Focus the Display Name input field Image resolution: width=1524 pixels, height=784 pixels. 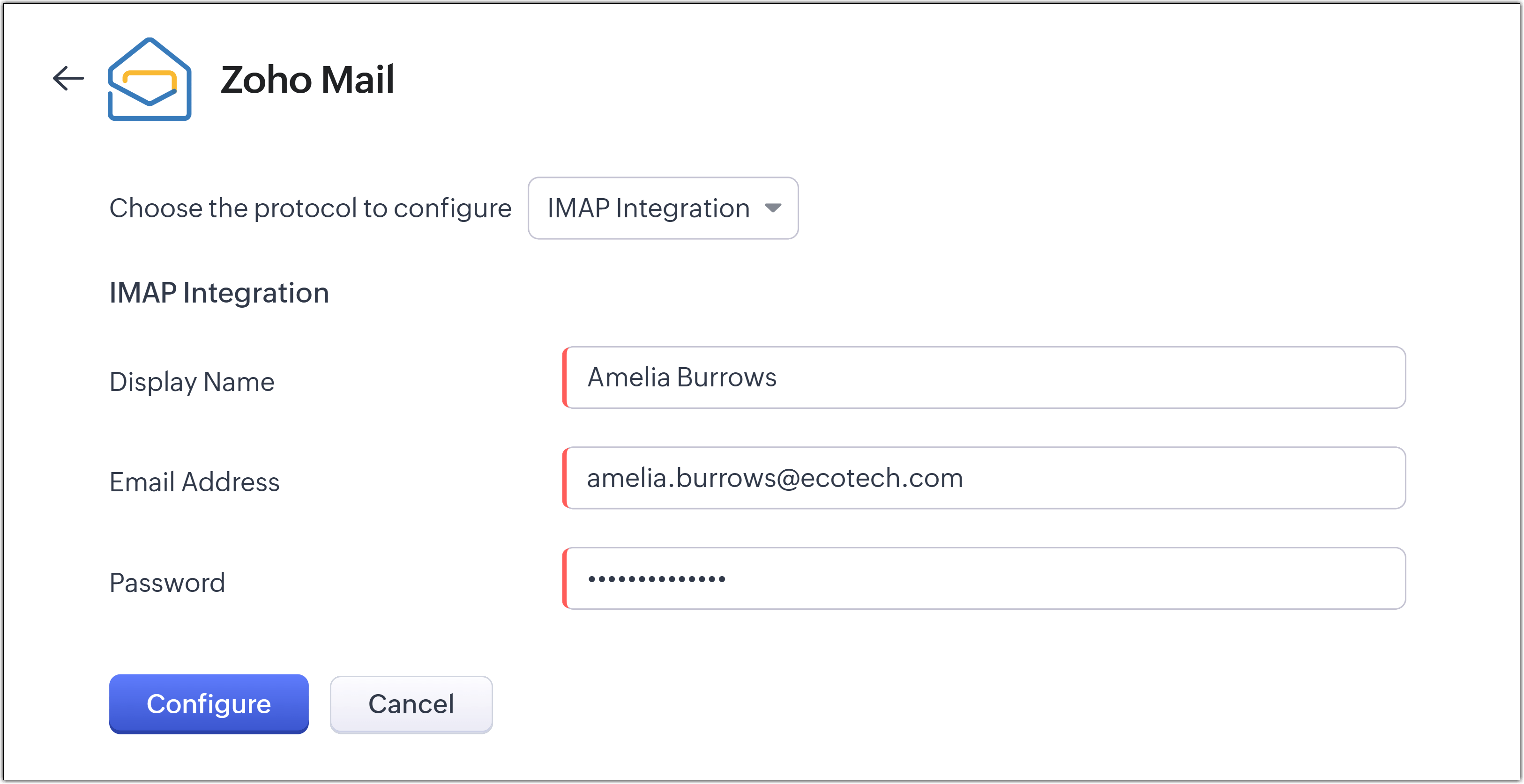pos(985,378)
